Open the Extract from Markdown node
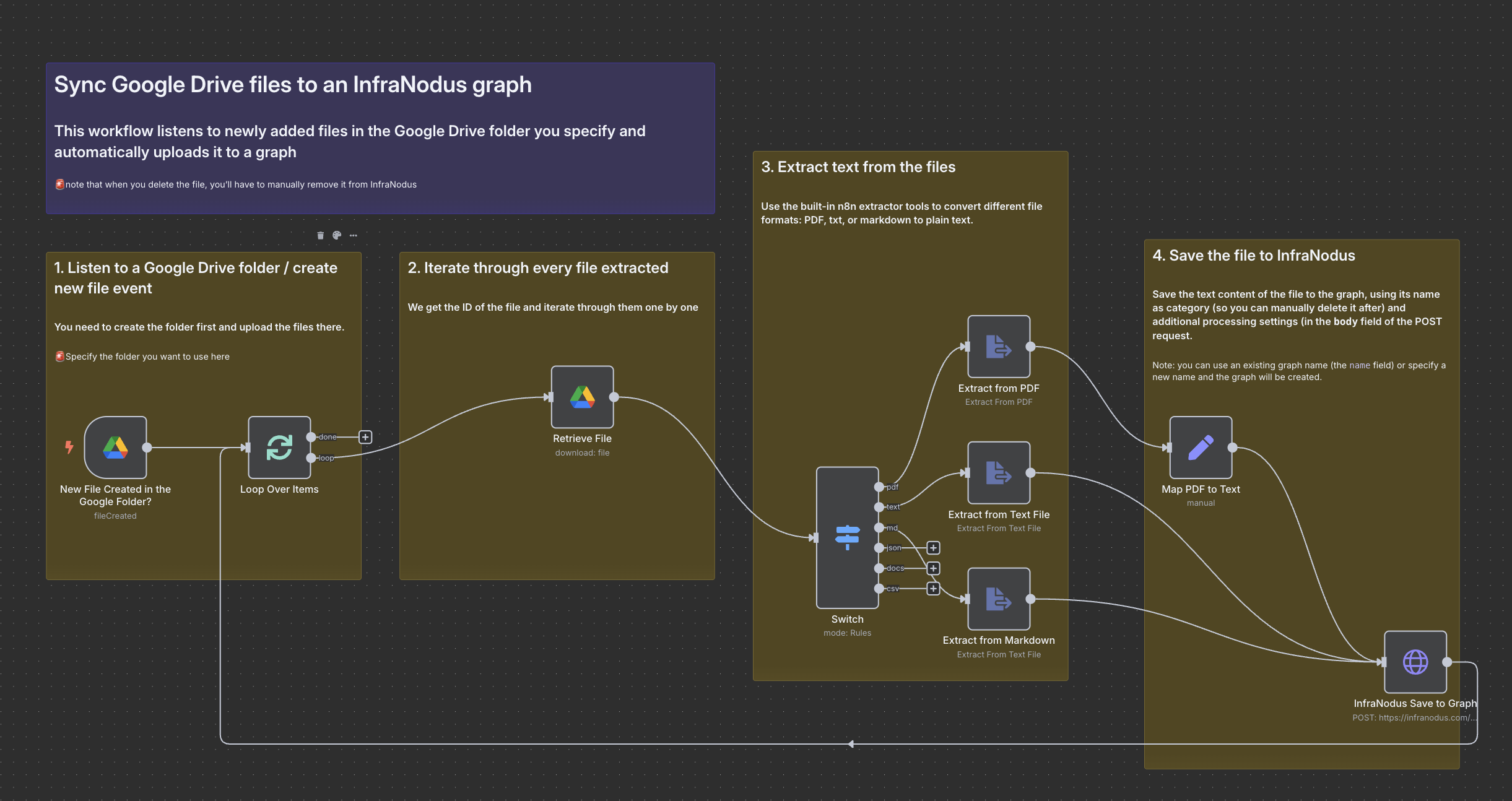1512x801 pixels. tap(999, 599)
